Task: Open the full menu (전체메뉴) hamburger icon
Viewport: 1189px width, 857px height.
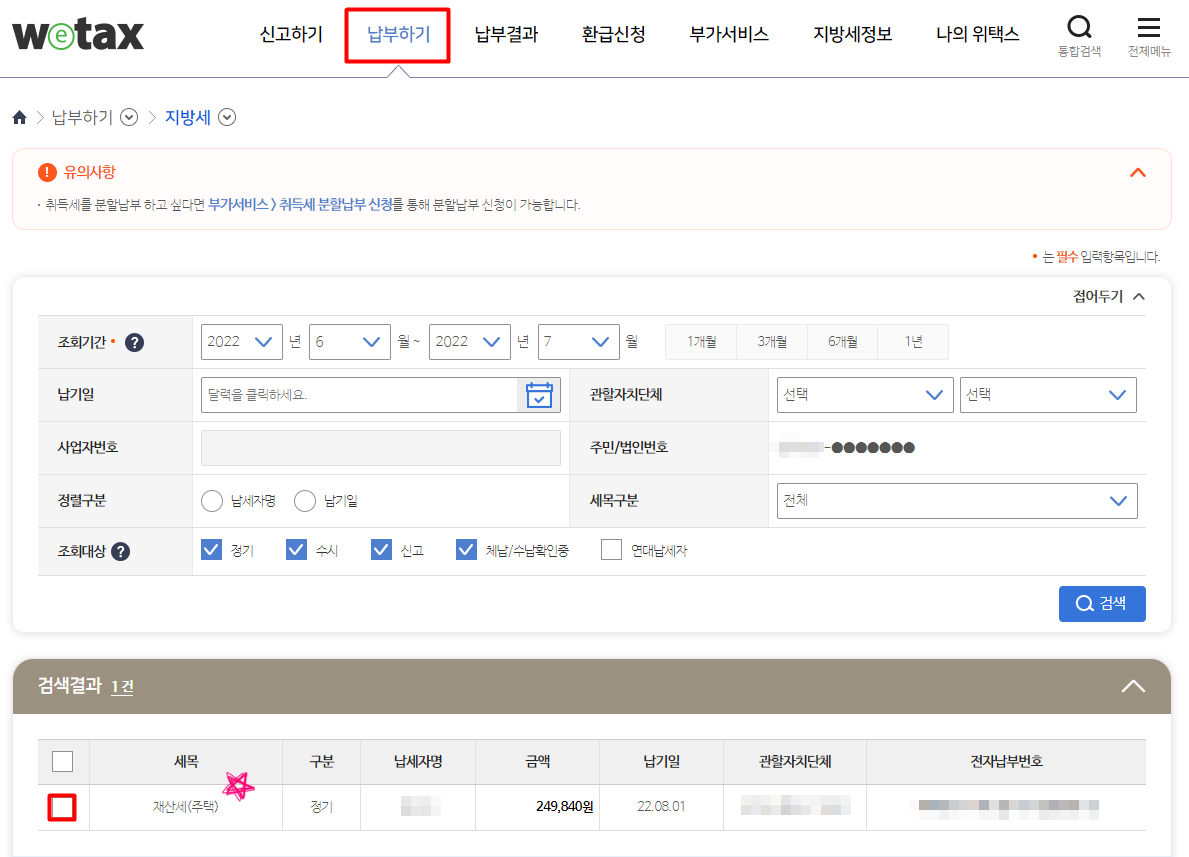Action: tap(1149, 35)
